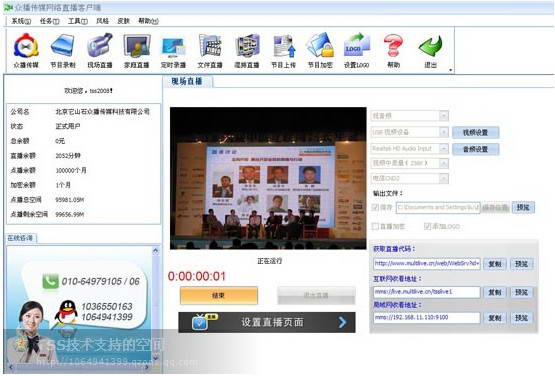Click the 2052分钟 balance value
Viewport: 555px width, 376px height.
pos(68,155)
